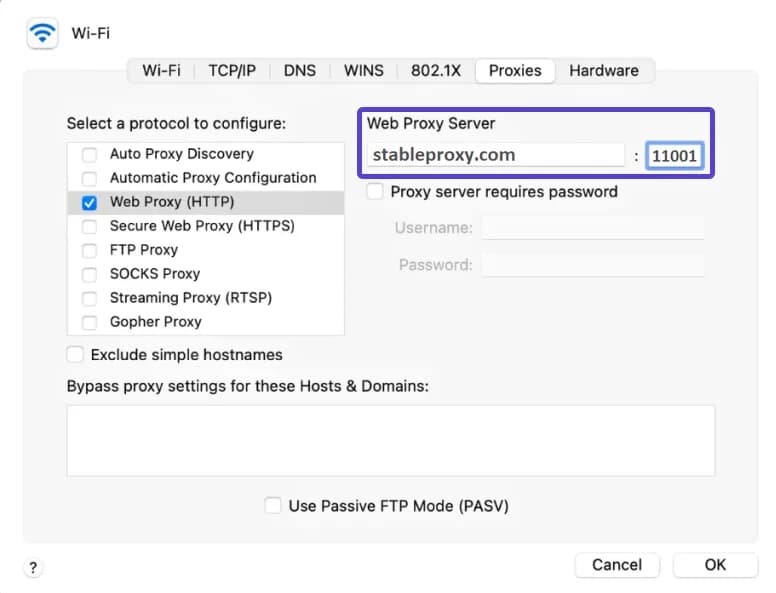776x593 pixels.
Task: Toggle Exclude simple hostnames
Action: tap(75, 355)
